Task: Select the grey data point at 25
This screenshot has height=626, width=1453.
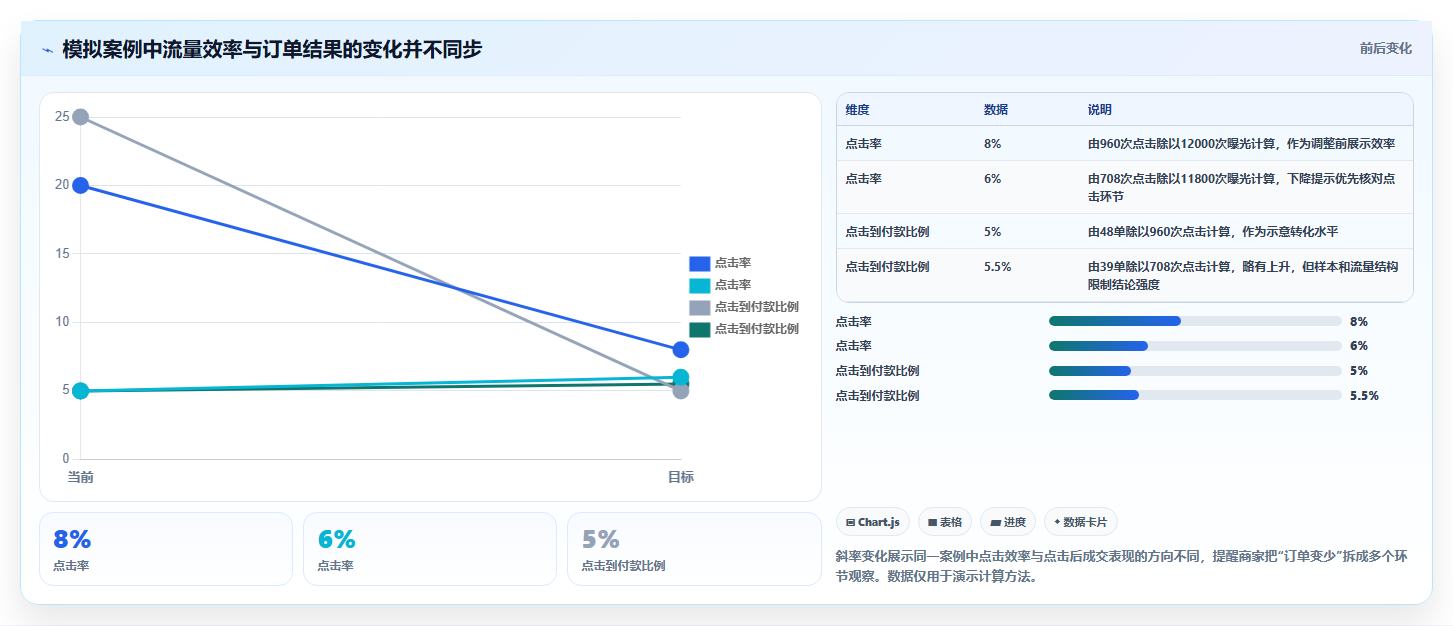Action: 81,117
